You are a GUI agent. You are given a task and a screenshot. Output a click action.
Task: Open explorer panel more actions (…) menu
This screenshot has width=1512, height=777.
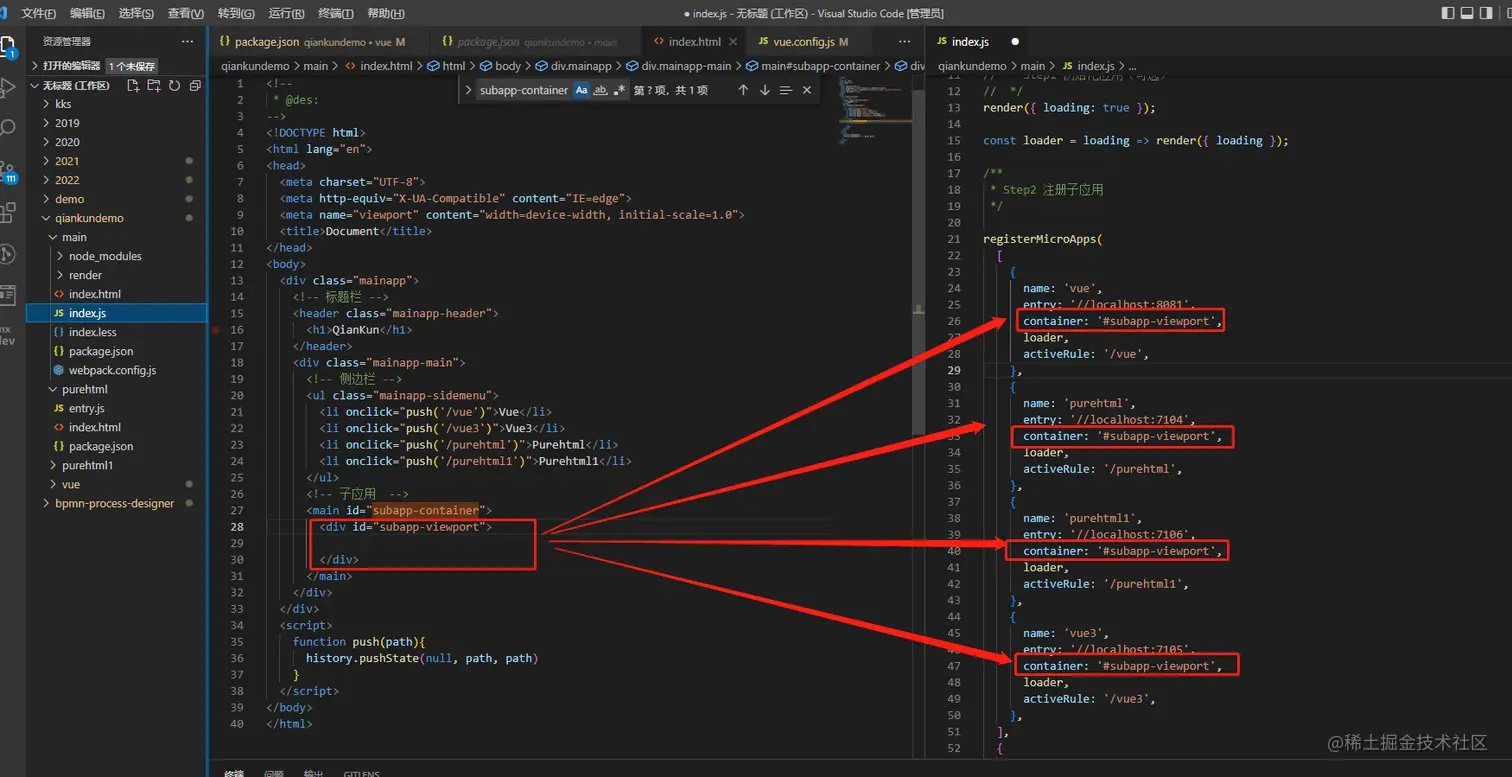pyautogui.click(x=187, y=41)
